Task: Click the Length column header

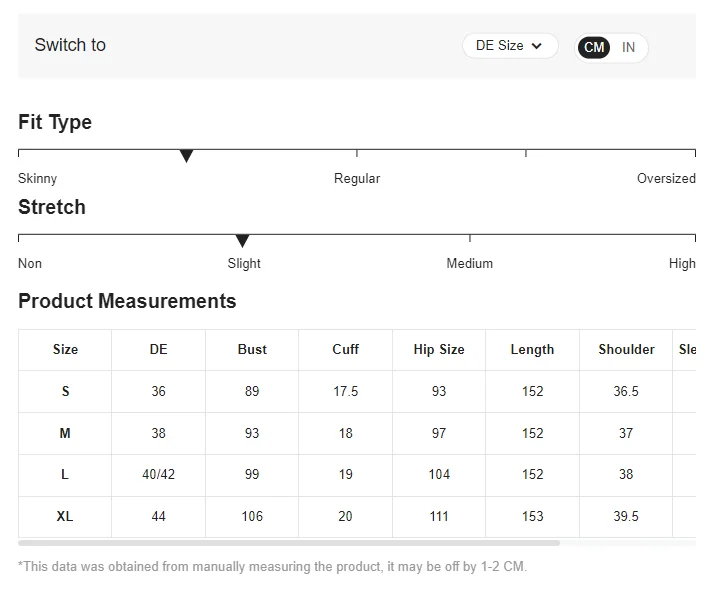Action: coord(532,349)
